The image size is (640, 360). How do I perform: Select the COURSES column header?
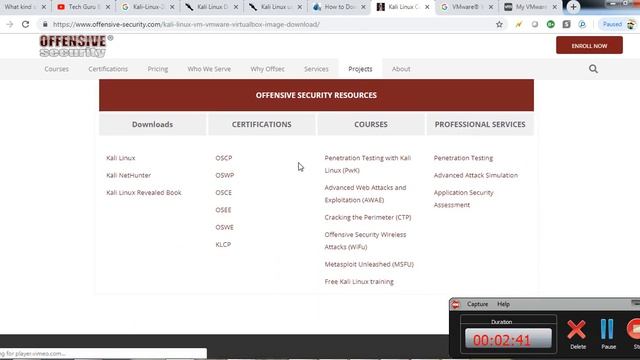(x=371, y=124)
